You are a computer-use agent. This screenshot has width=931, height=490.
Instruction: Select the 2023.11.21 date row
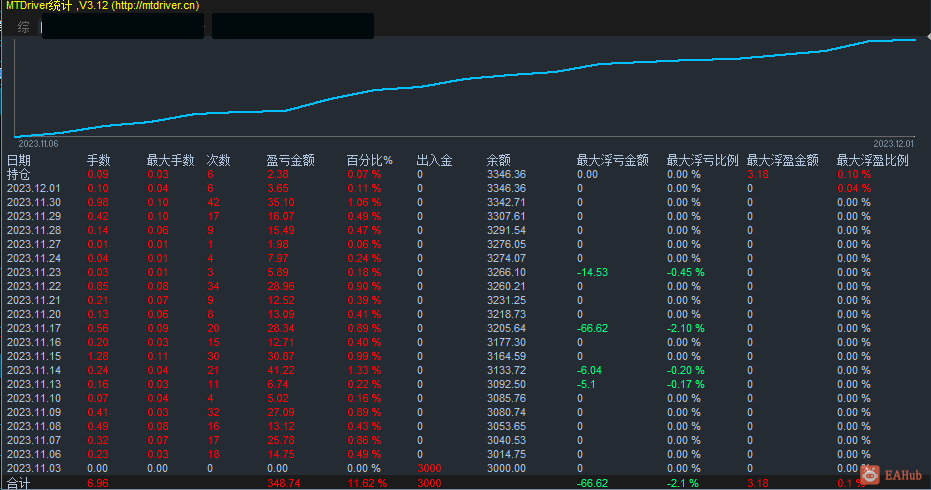coord(34,301)
